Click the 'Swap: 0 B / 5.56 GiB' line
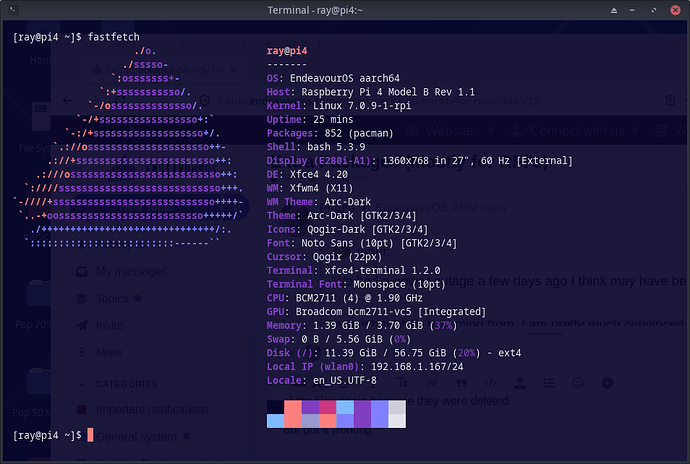The width and height of the screenshot is (690, 464). pyautogui.click(x=339, y=339)
